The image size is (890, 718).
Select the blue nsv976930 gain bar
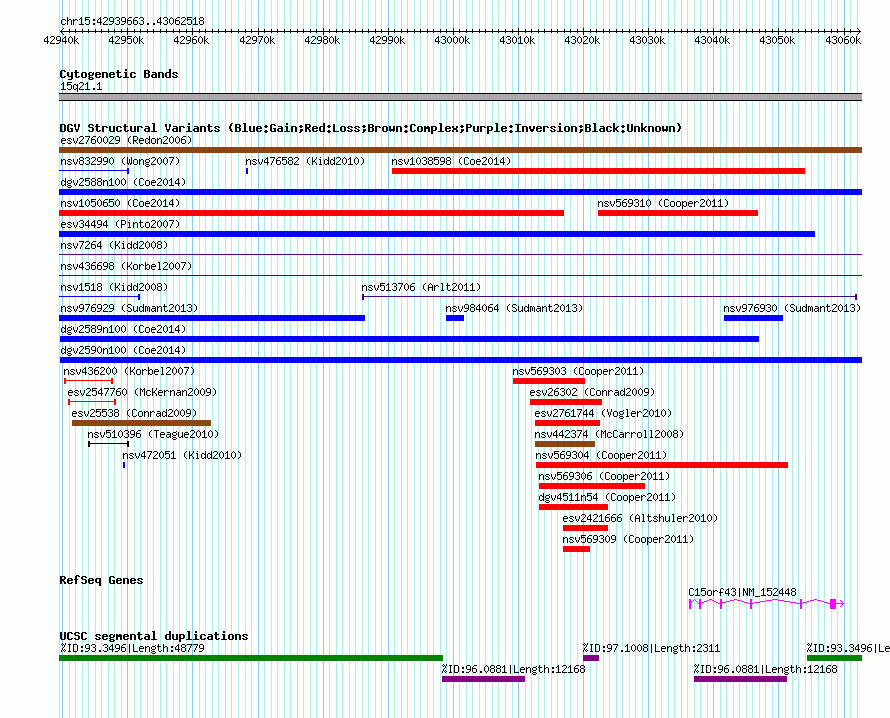pos(753,318)
